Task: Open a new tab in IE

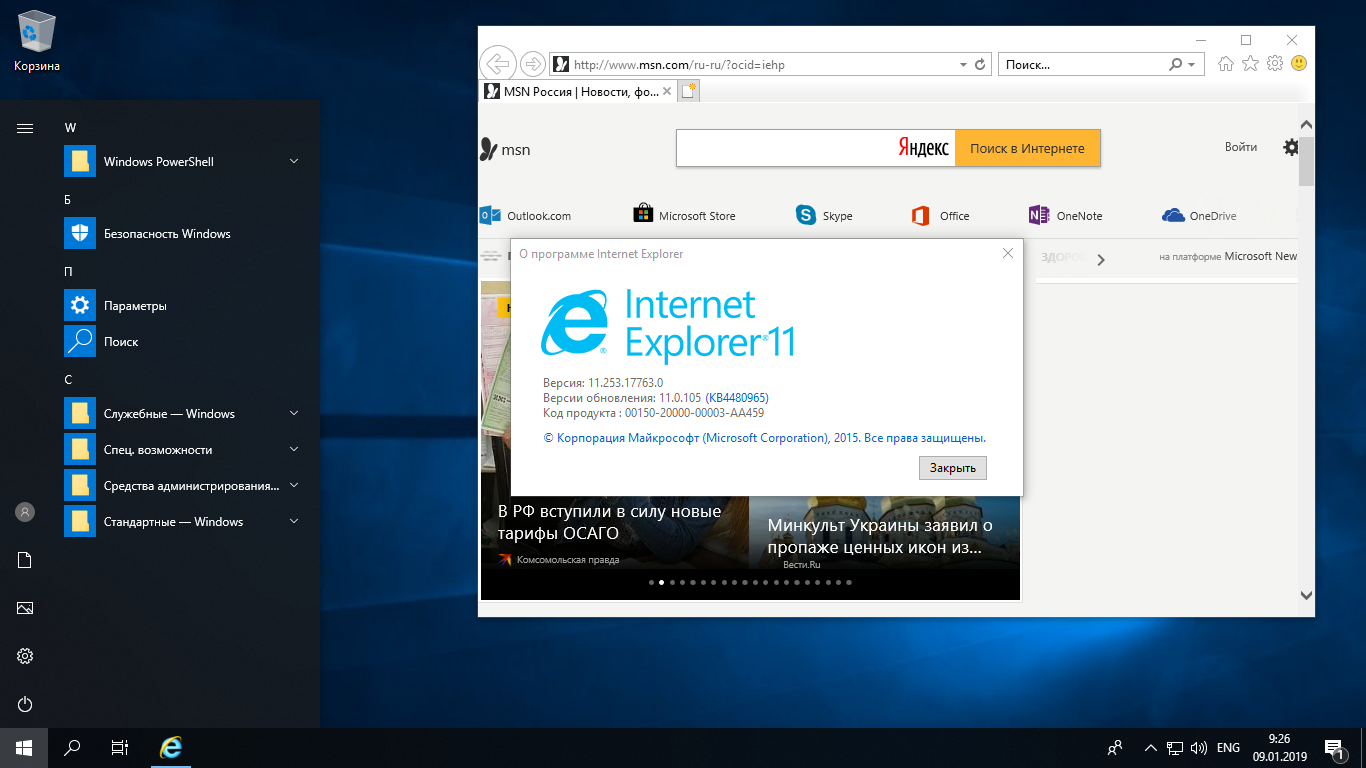Action: click(689, 91)
